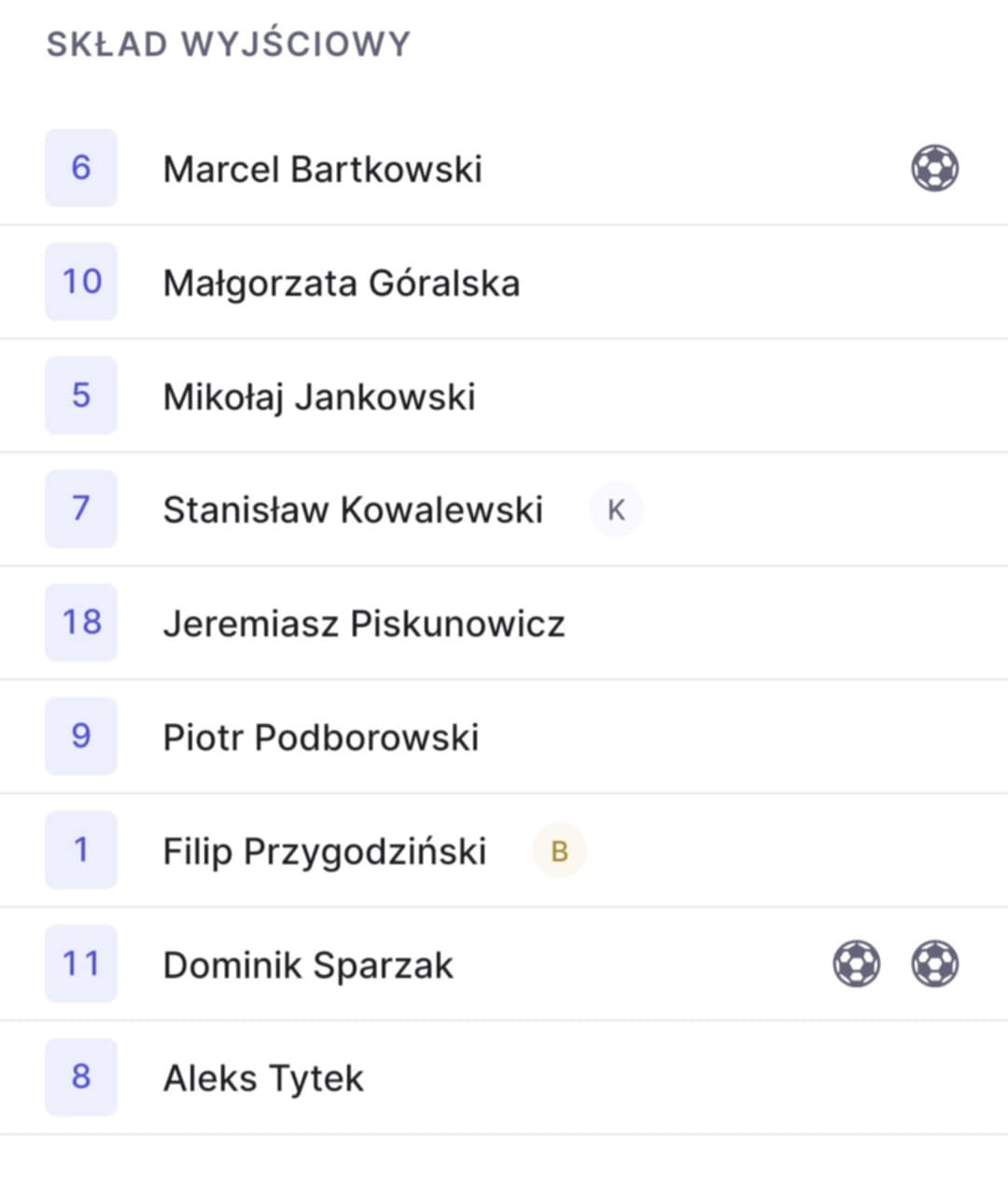Screen dimensions: 1008x1184
Task: Click Dominik Sparzak's second goal ball icon
Action: point(934,964)
